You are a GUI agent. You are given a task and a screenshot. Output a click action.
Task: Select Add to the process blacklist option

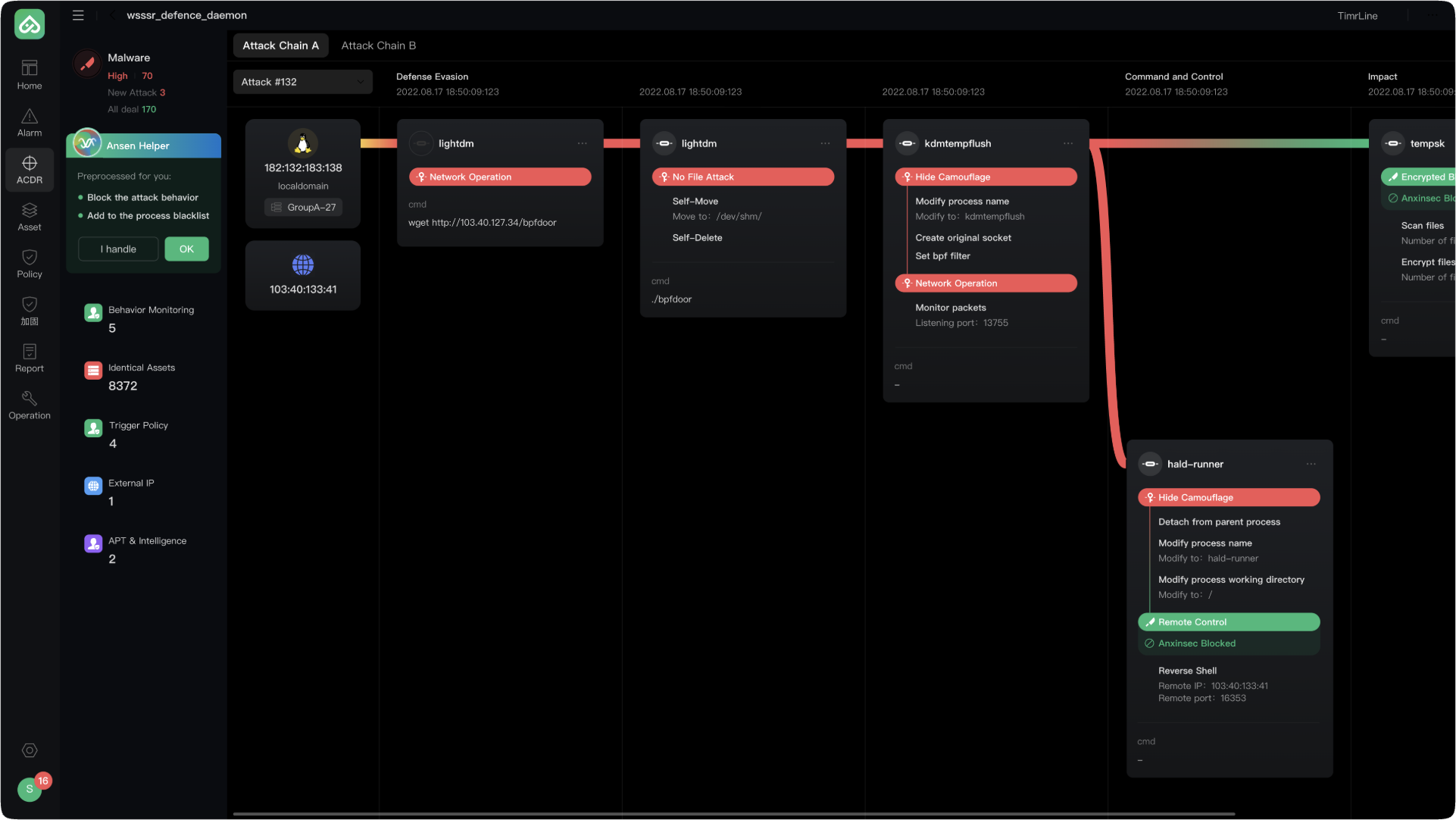tap(148, 216)
